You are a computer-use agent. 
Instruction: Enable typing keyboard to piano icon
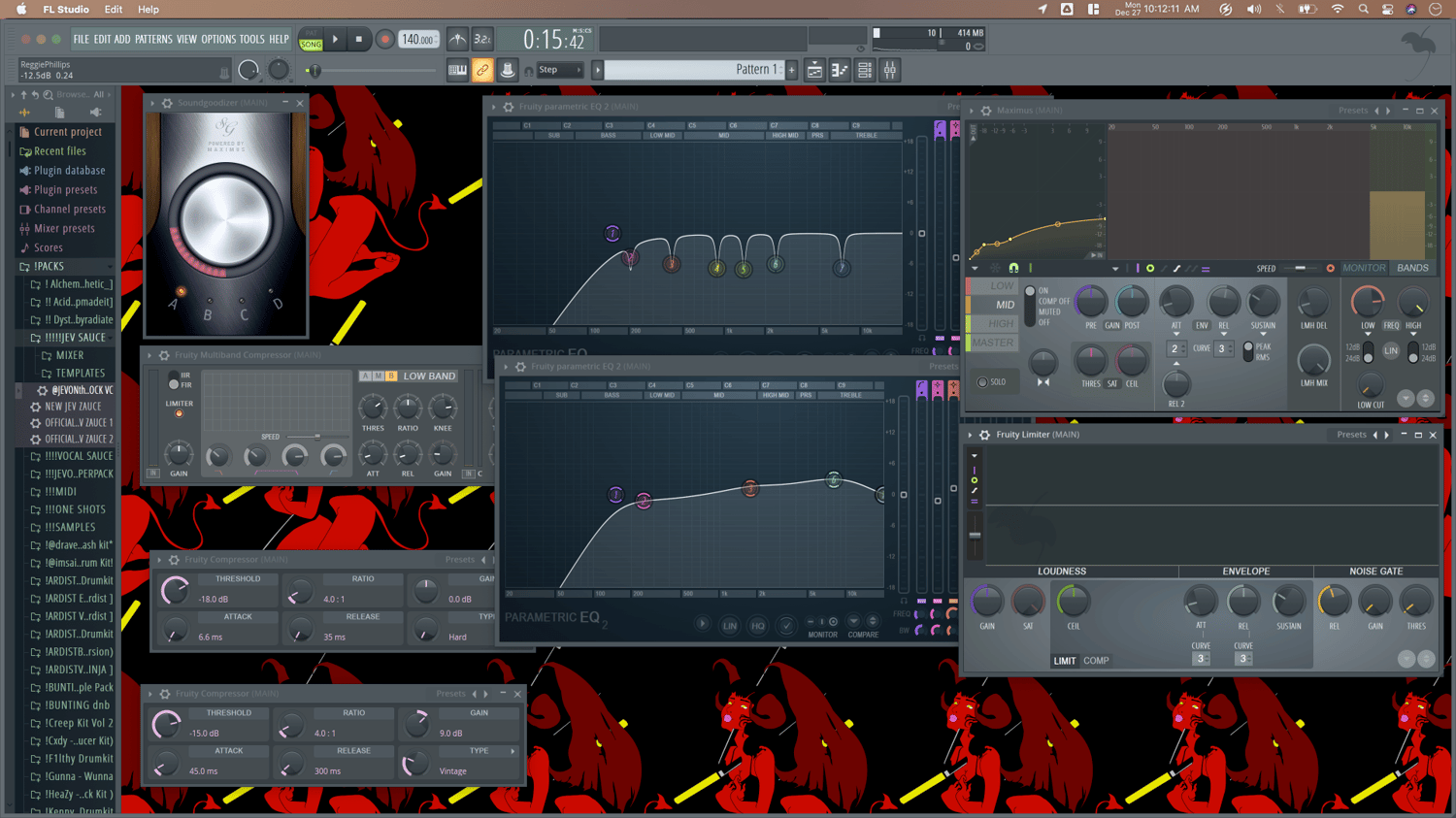pos(457,70)
